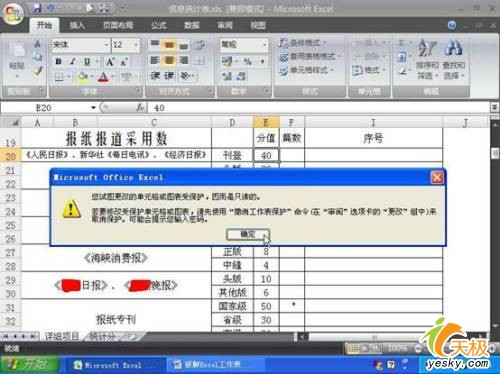Toggle Wrap Text button
Screen dimensions: 500x374
click(x=199, y=45)
